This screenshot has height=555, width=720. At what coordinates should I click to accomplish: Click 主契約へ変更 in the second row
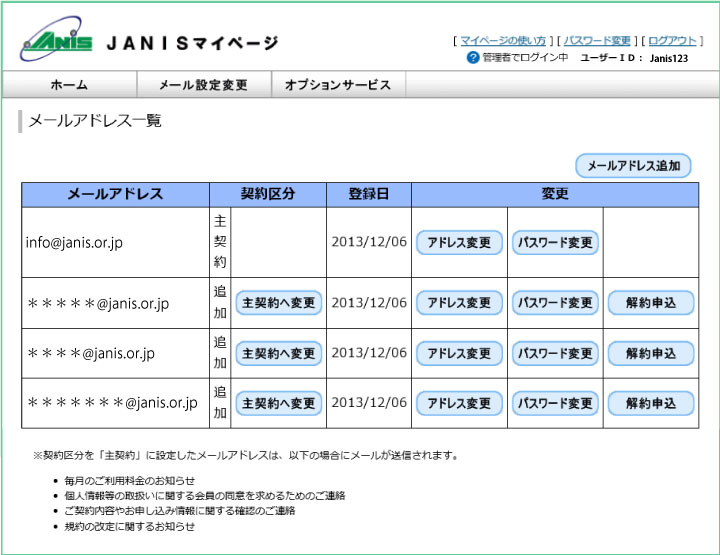point(279,303)
